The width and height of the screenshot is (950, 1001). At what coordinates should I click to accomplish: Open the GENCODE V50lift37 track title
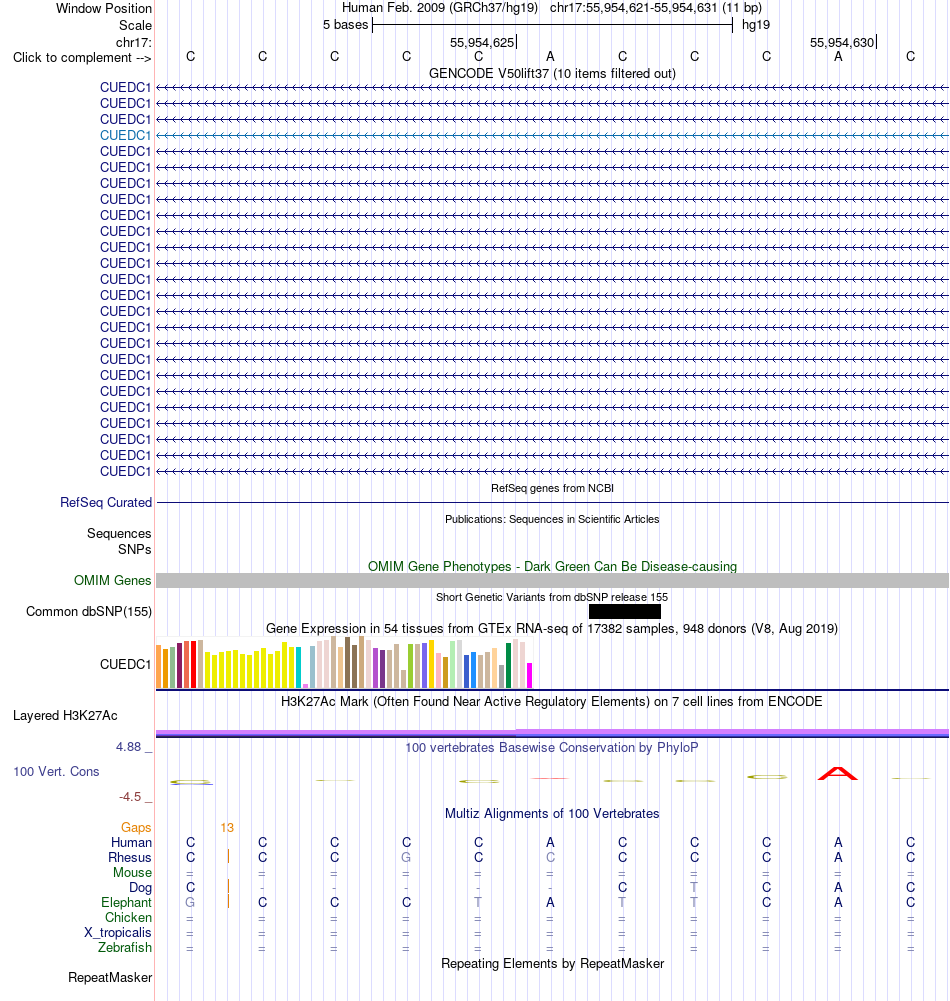pos(552,73)
